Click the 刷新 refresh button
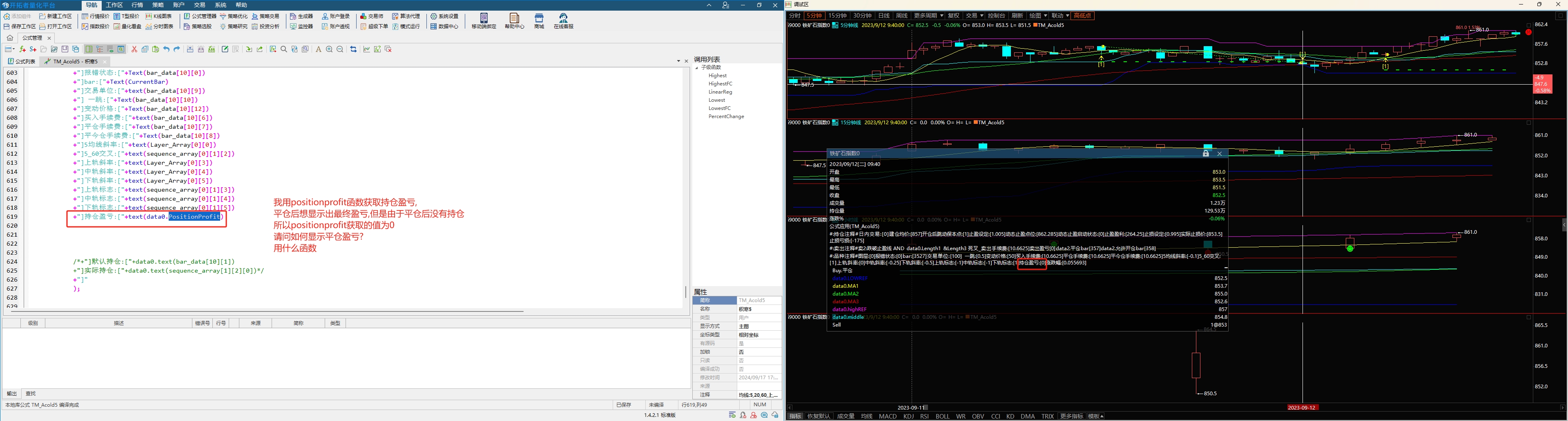This screenshot has width=1568, height=421. [x=1017, y=16]
